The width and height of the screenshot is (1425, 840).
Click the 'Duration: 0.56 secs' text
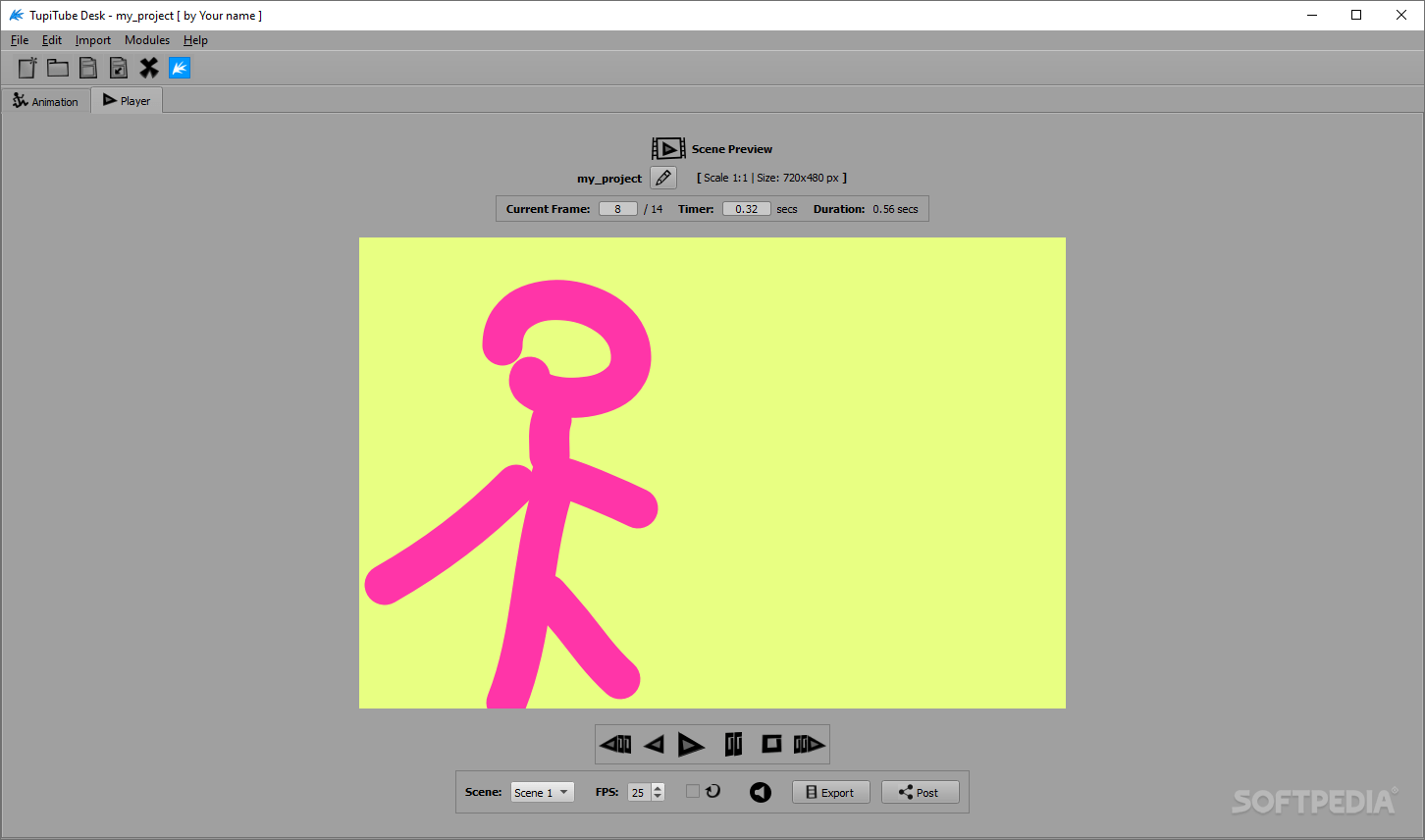866,209
